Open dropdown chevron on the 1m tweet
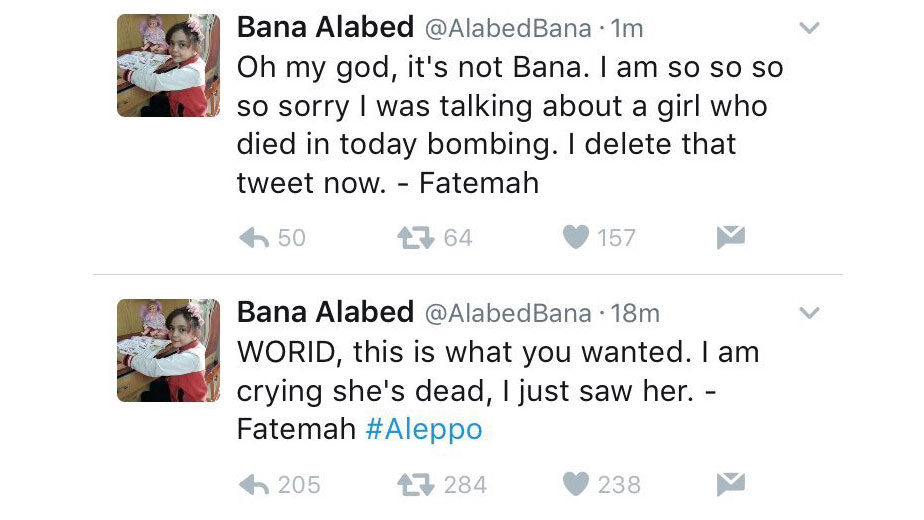 click(x=810, y=29)
